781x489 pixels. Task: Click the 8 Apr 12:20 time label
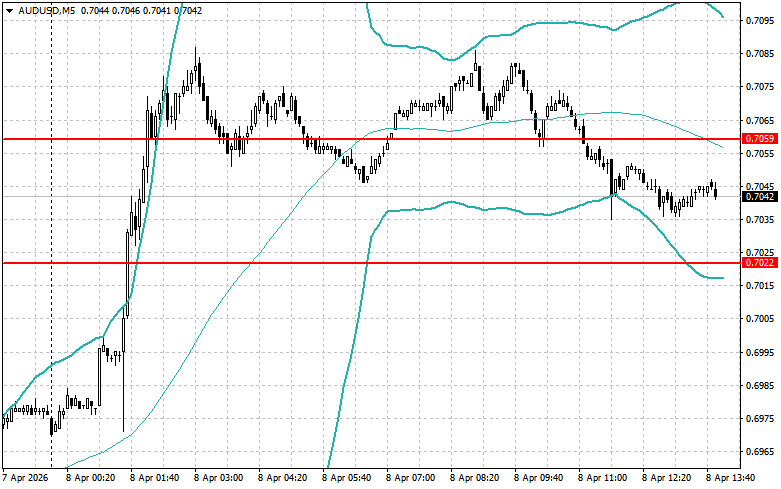(666, 478)
